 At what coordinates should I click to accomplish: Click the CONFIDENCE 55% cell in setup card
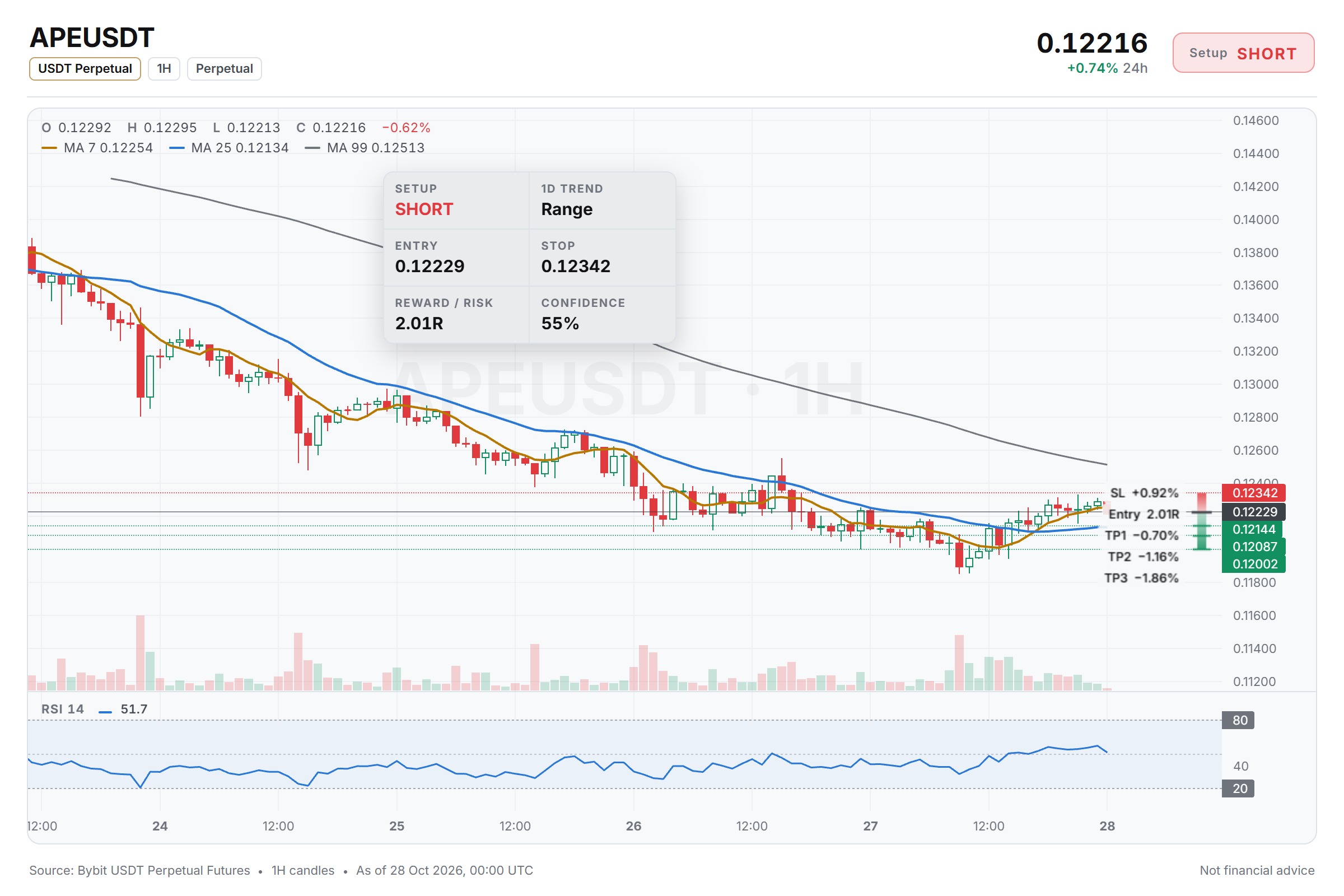click(x=603, y=315)
